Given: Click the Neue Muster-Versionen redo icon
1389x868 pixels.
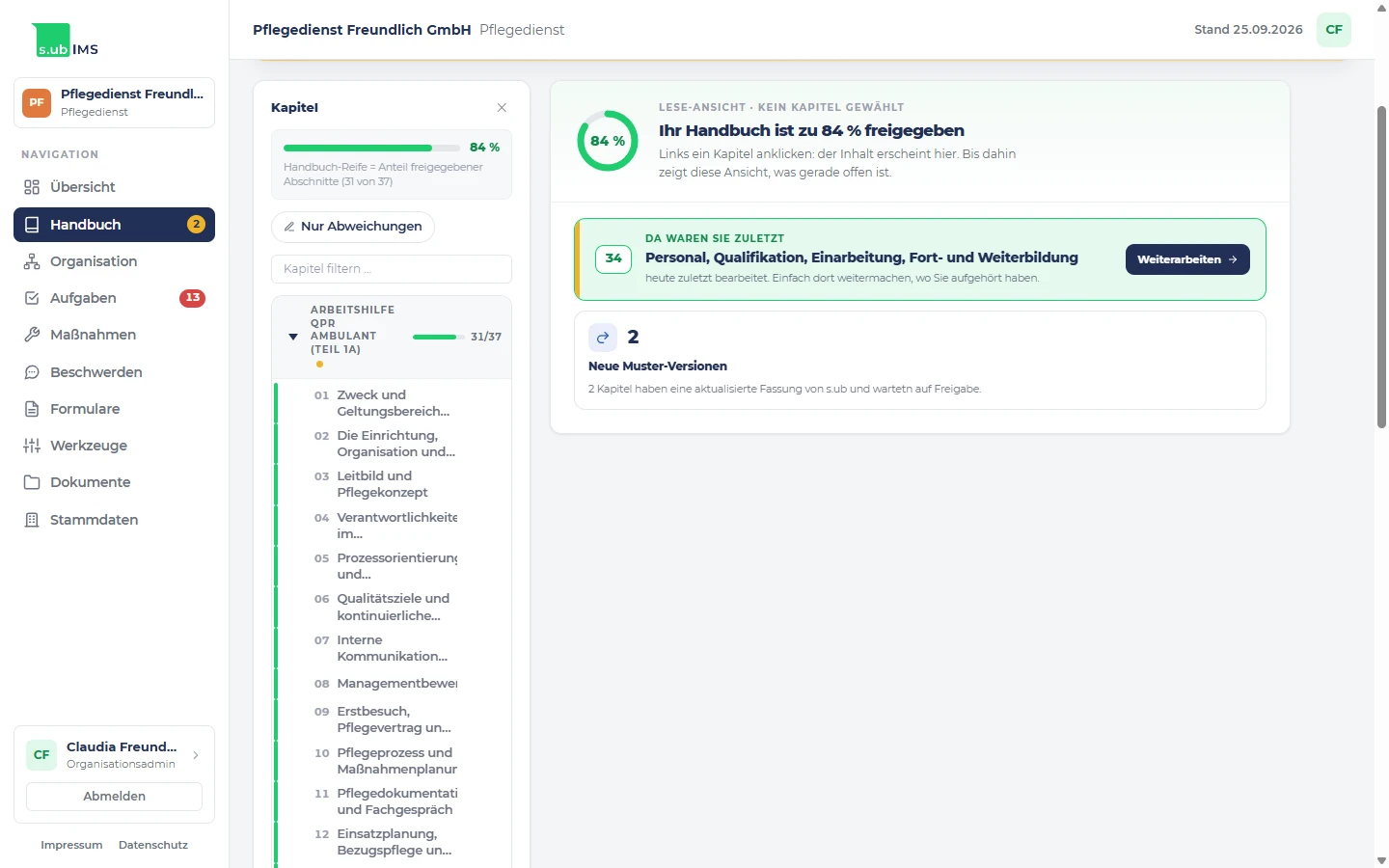Looking at the screenshot, I should [x=603, y=337].
